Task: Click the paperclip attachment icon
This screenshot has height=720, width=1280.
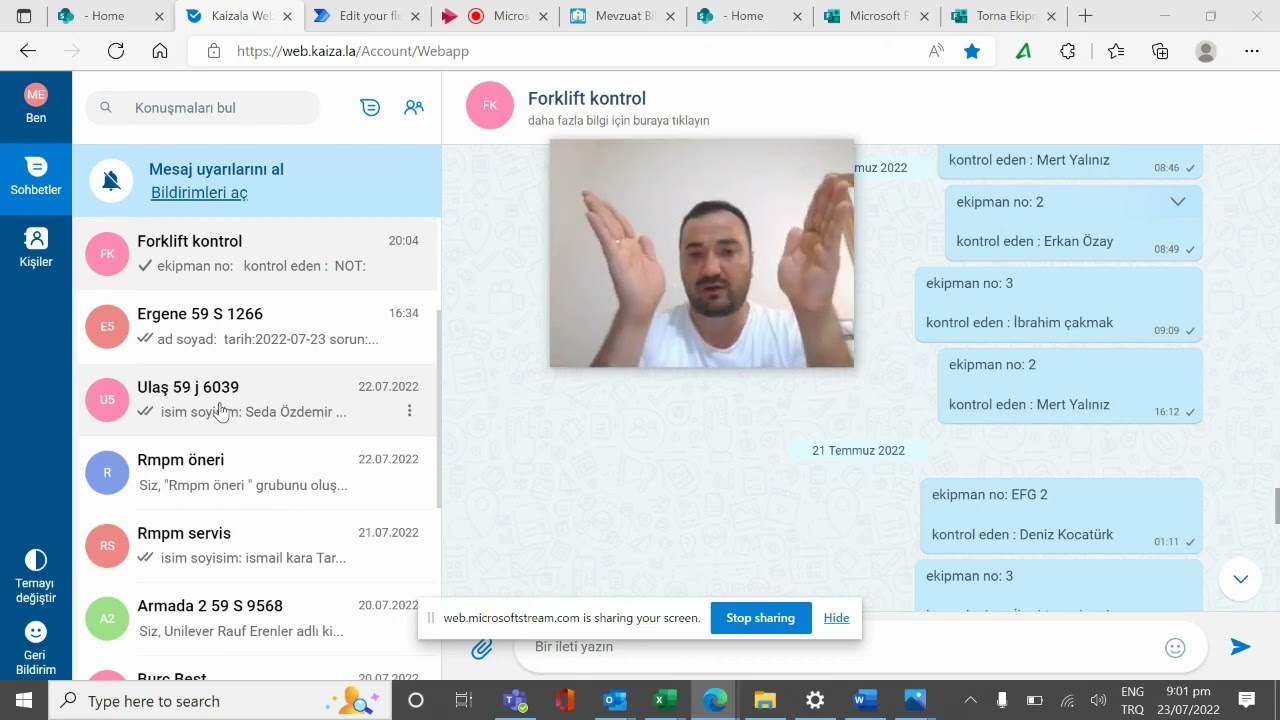Action: point(482,648)
